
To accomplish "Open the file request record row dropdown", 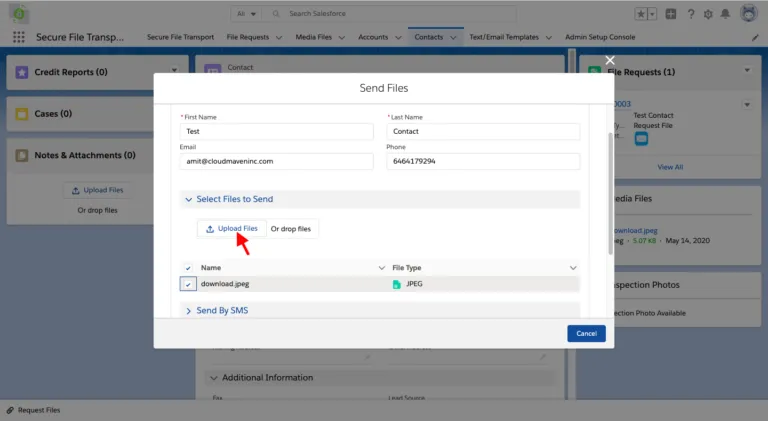I will click(747, 104).
